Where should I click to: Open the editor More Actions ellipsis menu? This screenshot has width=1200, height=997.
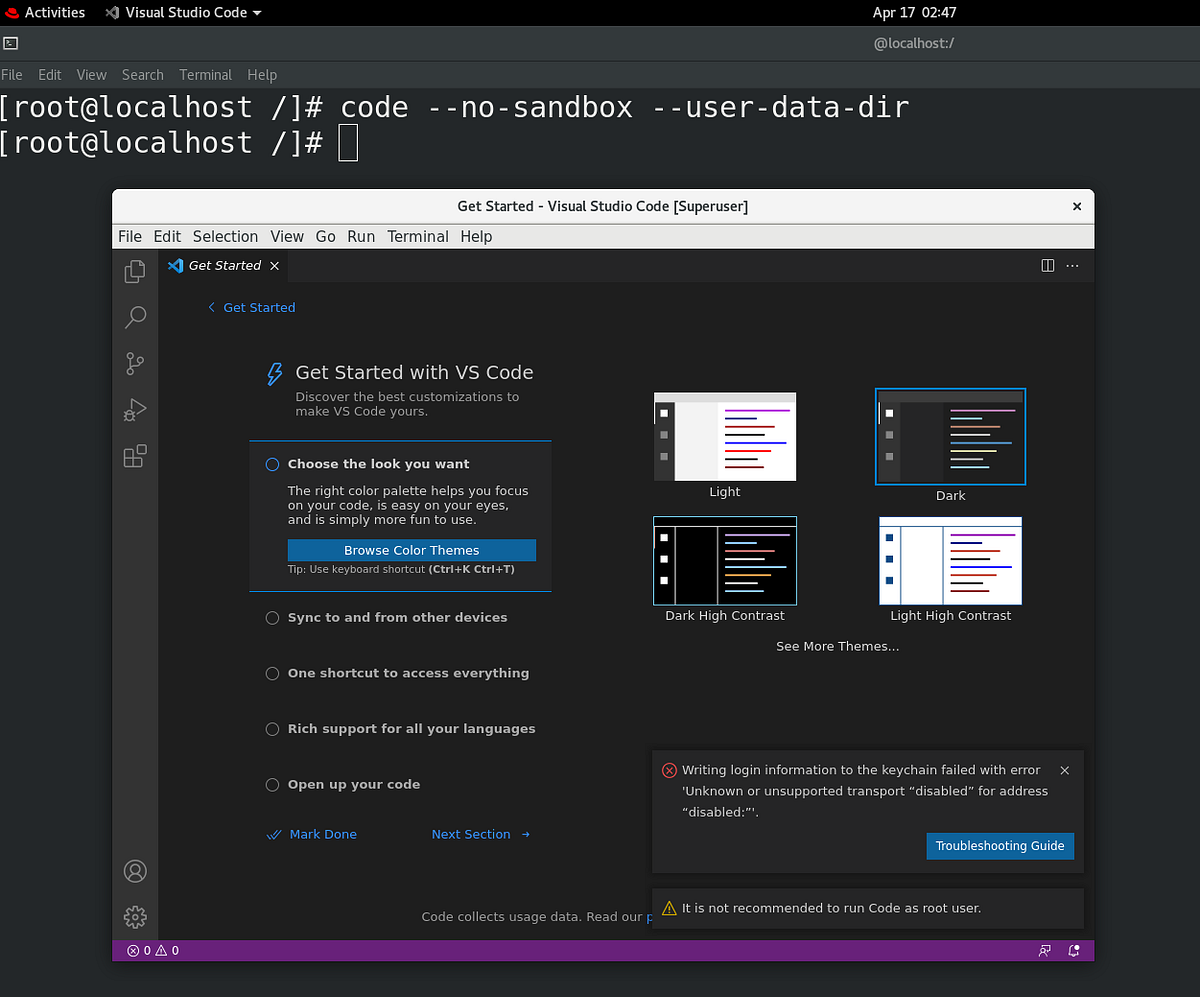pos(1072,265)
